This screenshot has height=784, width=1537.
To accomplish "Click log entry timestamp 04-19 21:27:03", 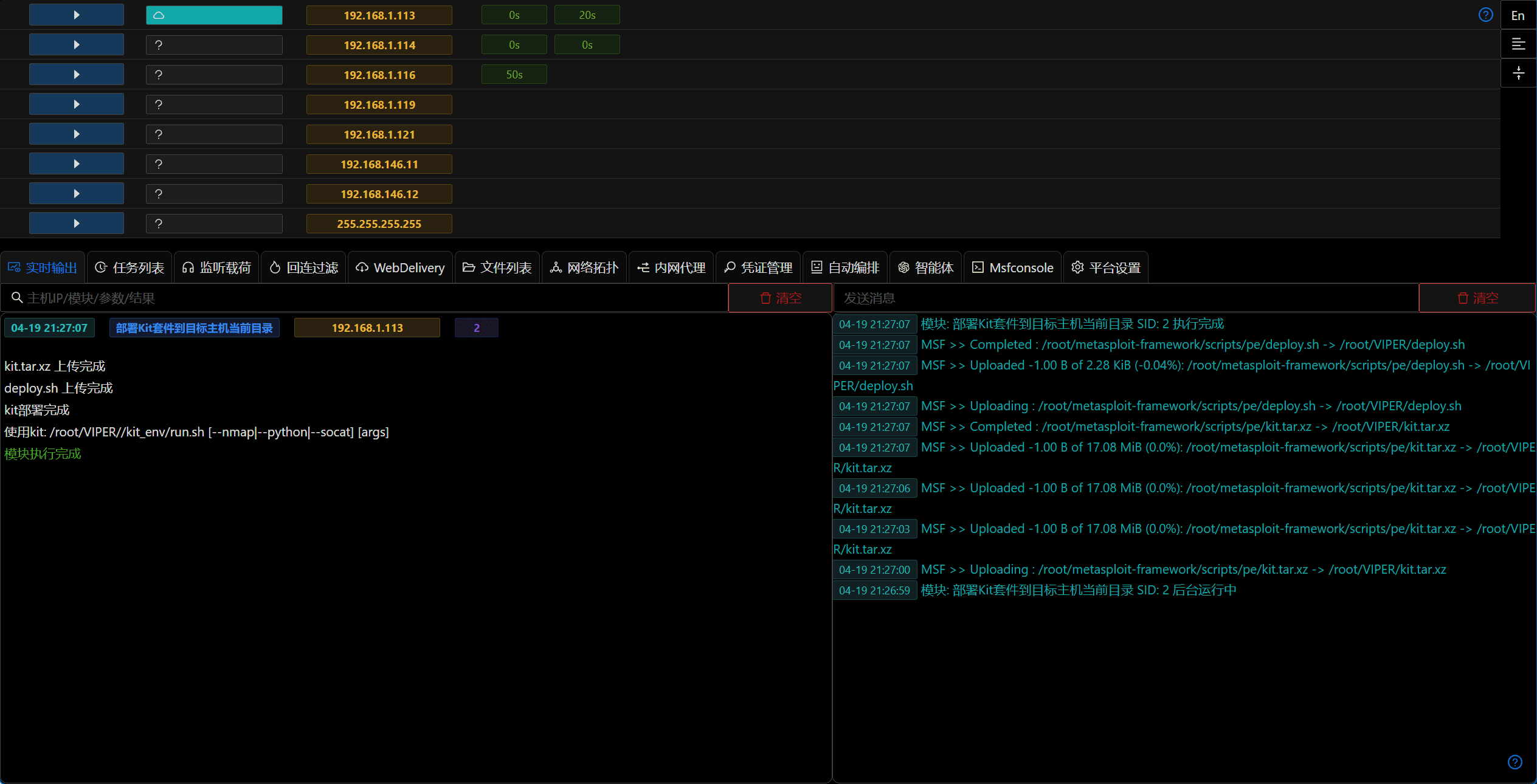I will (874, 529).
